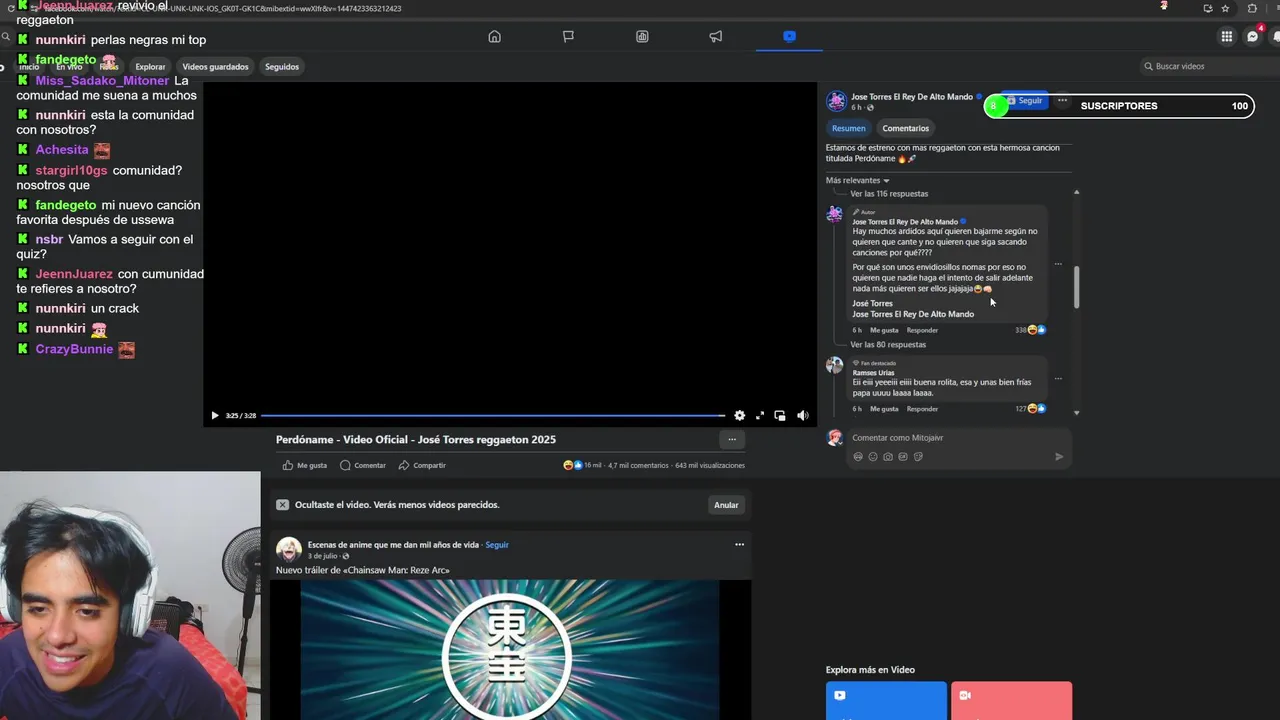Play the Chainsaw Man trailer thumbnail
Image resolution: width=1280 pixels, height=720 pixels.
510,650
